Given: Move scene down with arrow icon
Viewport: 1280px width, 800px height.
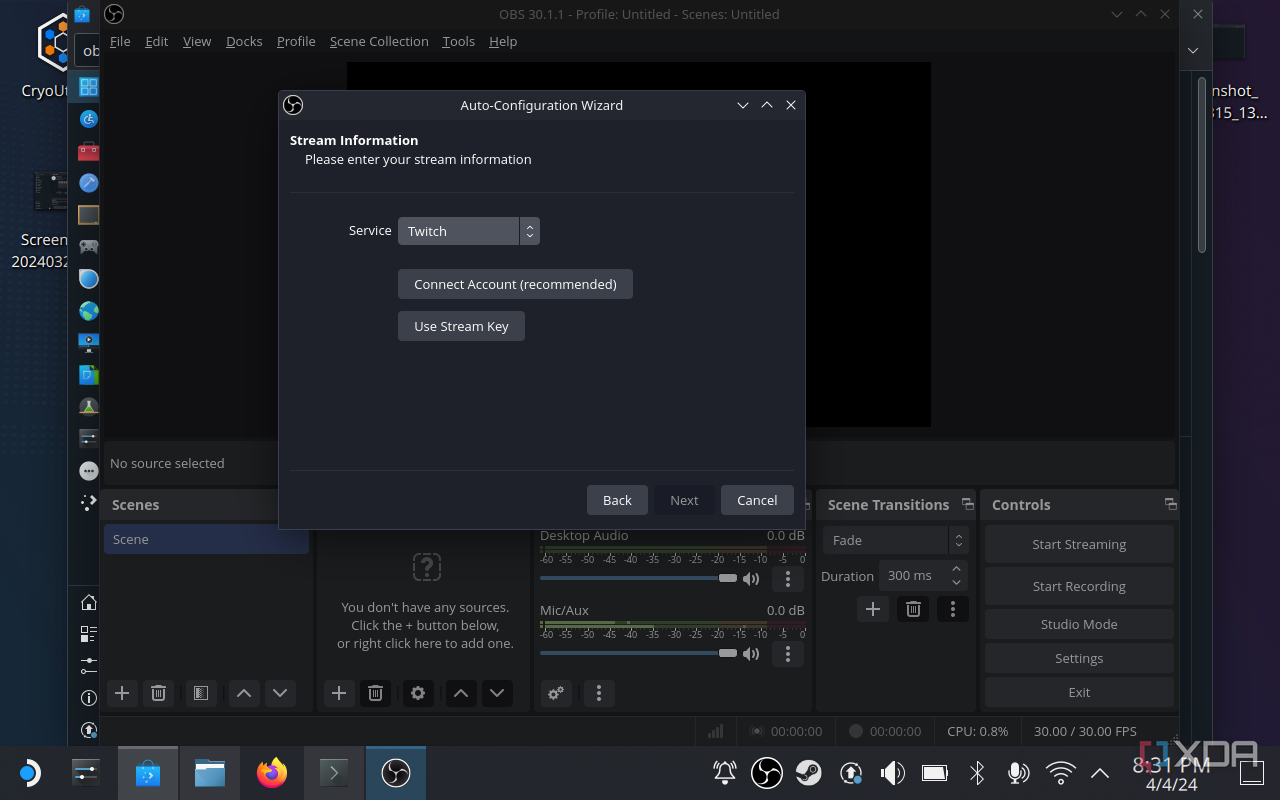Looking at the screenshot, I should [280, 693].
